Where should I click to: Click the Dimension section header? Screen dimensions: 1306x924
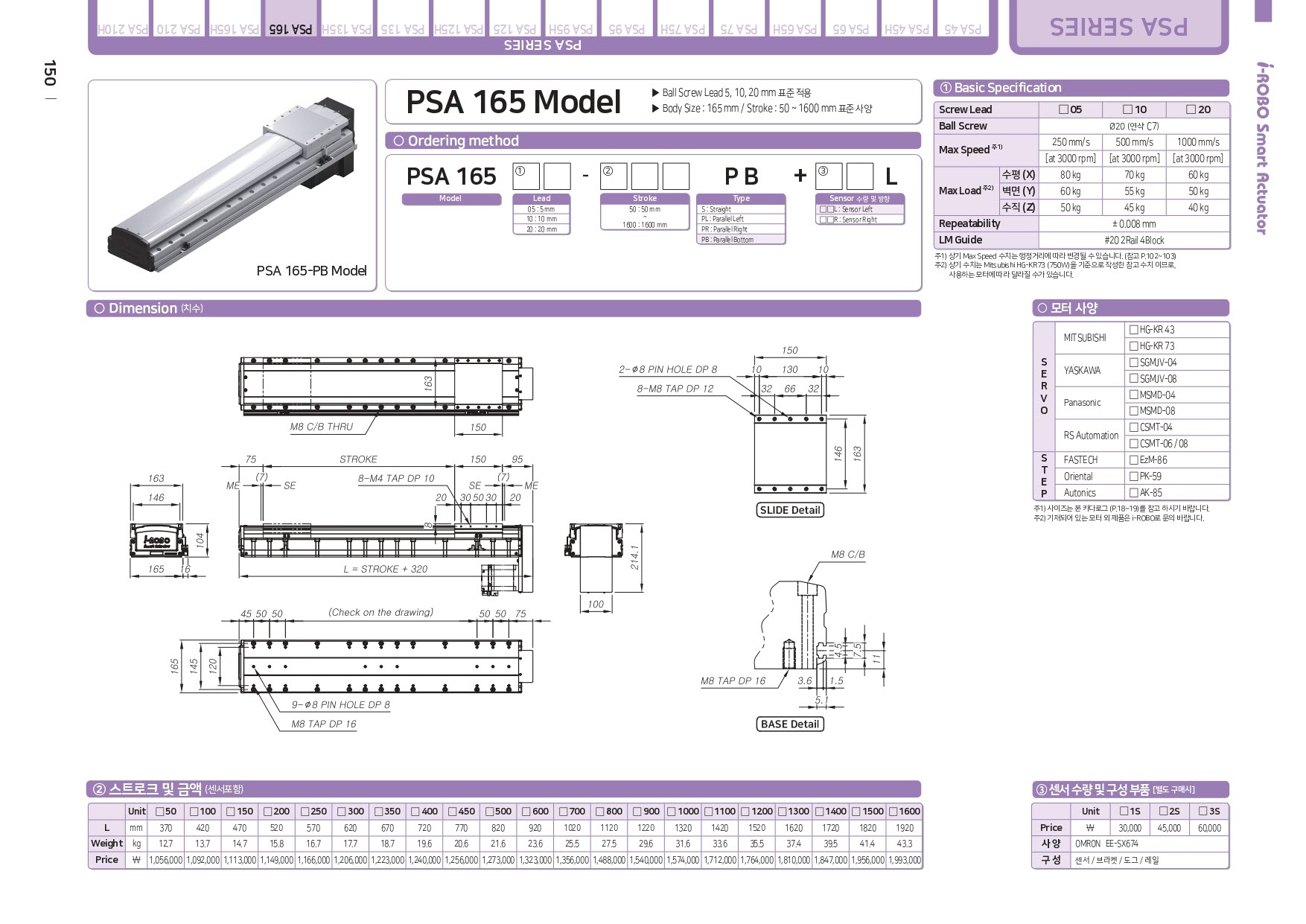point(504,308)
